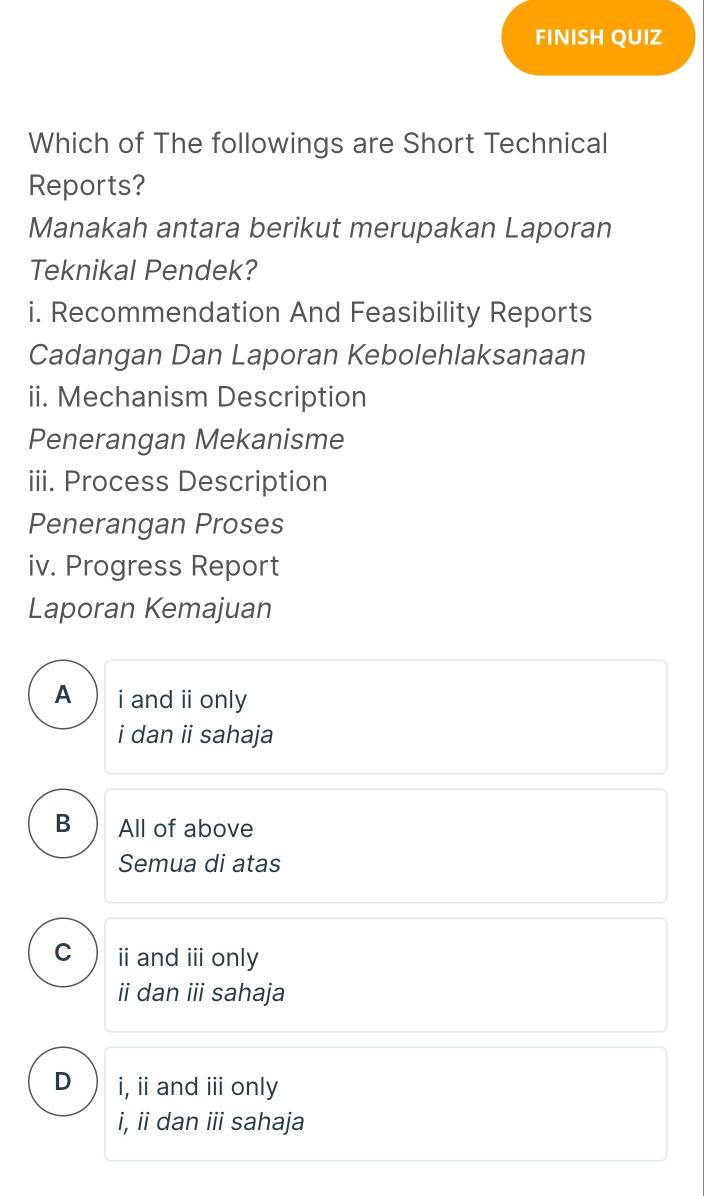
Task: Choose 'All of above' answer card
Action: click(385, 845)
